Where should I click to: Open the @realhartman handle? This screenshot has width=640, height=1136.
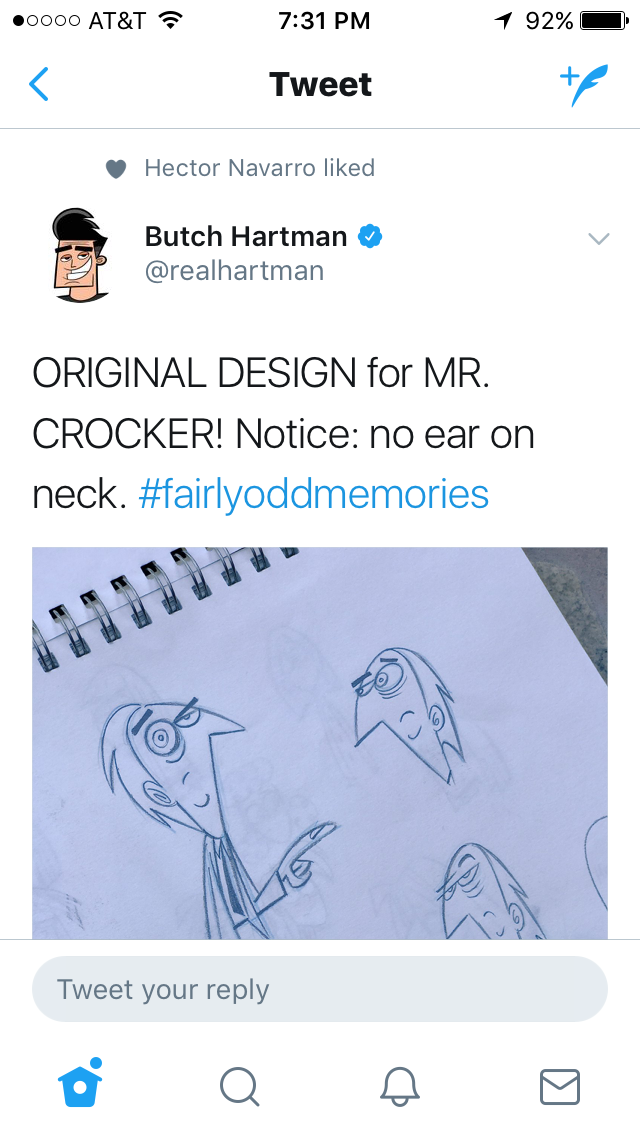234,271
